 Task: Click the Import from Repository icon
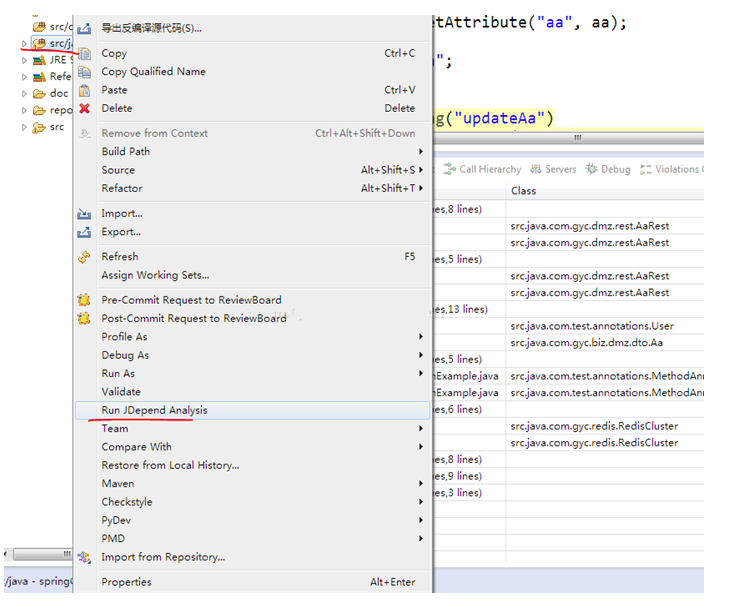(x=84, y=557)
